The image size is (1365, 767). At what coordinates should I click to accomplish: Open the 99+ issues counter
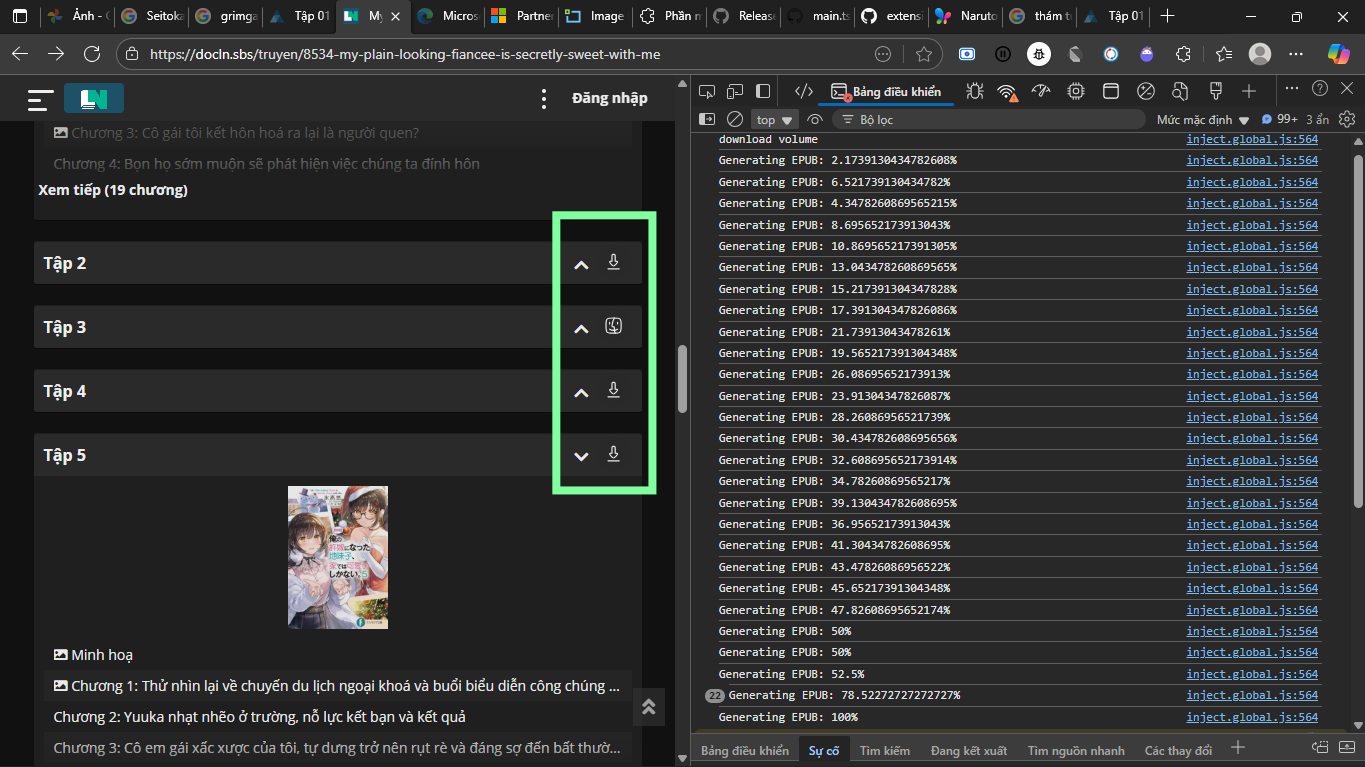click(x=1280, y=119)
